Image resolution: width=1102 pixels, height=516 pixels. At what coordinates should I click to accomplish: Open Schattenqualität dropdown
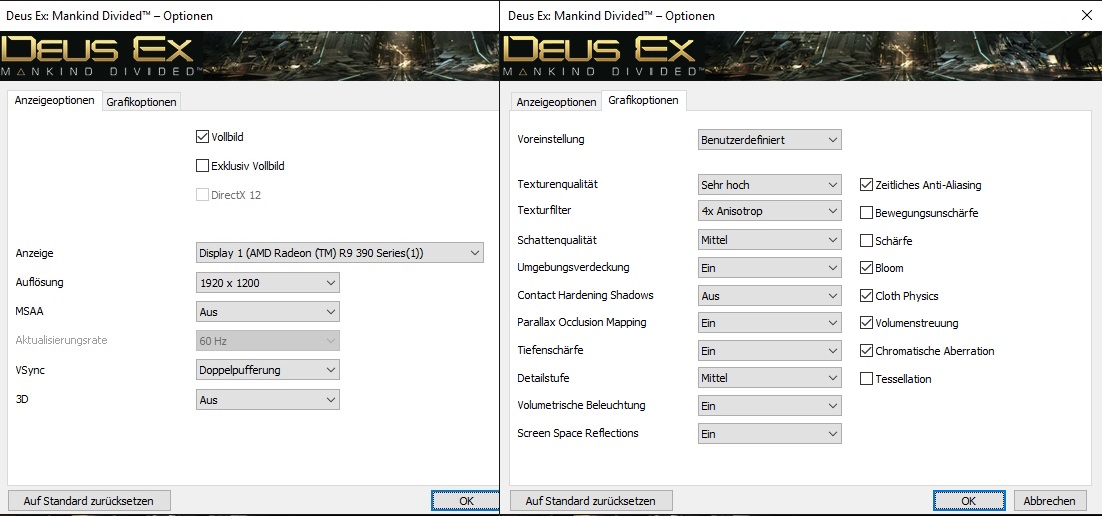click(769, 240)
